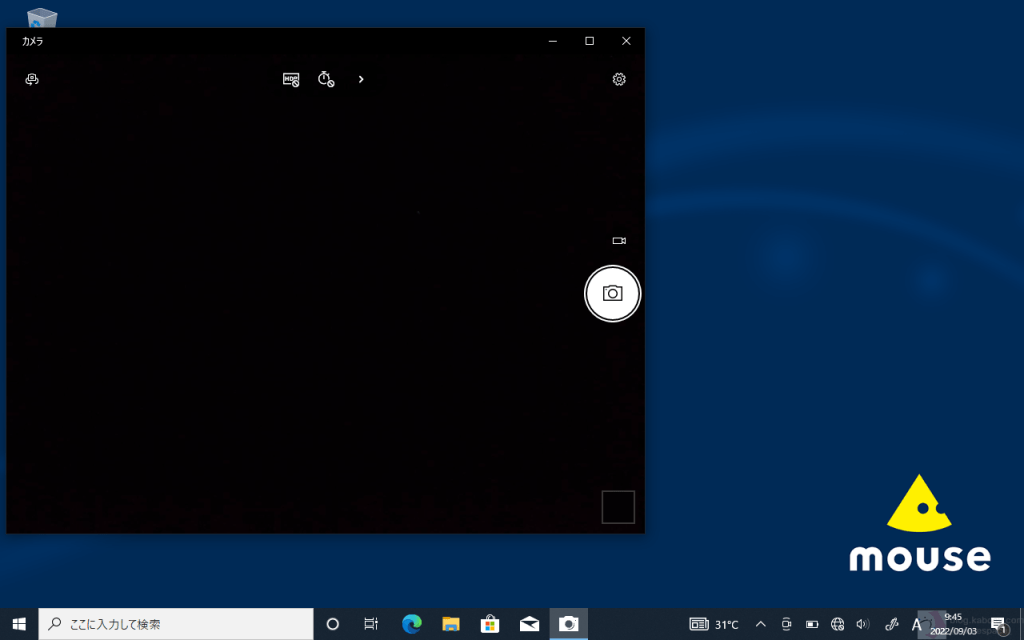
Task: Open File Explorer from the taskbar
Action: point(451,624)
